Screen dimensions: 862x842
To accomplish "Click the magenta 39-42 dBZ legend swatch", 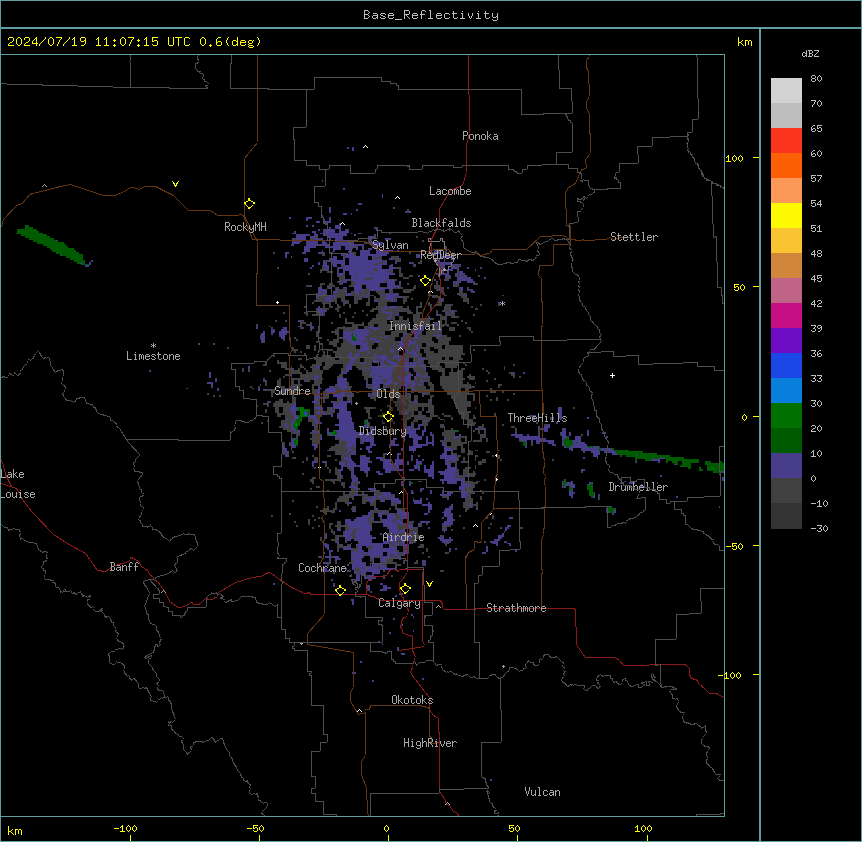I will point(786,315).
